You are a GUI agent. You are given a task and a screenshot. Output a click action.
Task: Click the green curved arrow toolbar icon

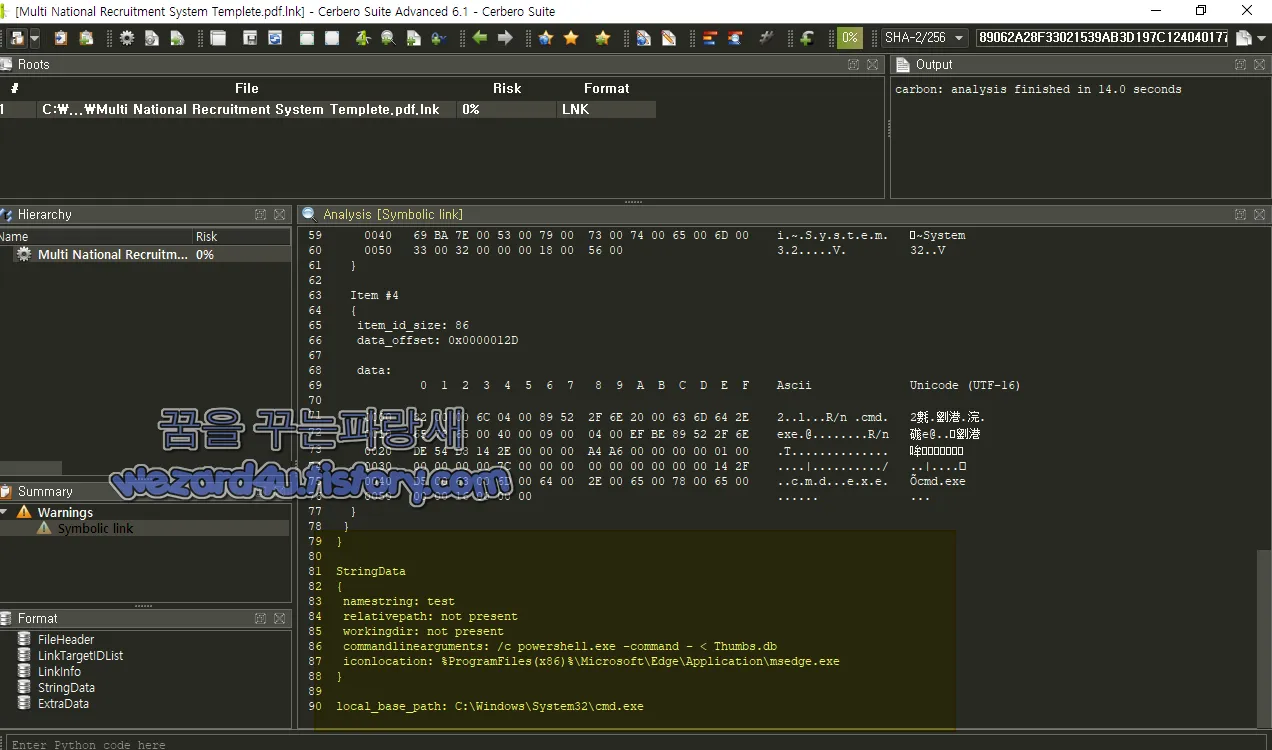(x=807, y=38)
